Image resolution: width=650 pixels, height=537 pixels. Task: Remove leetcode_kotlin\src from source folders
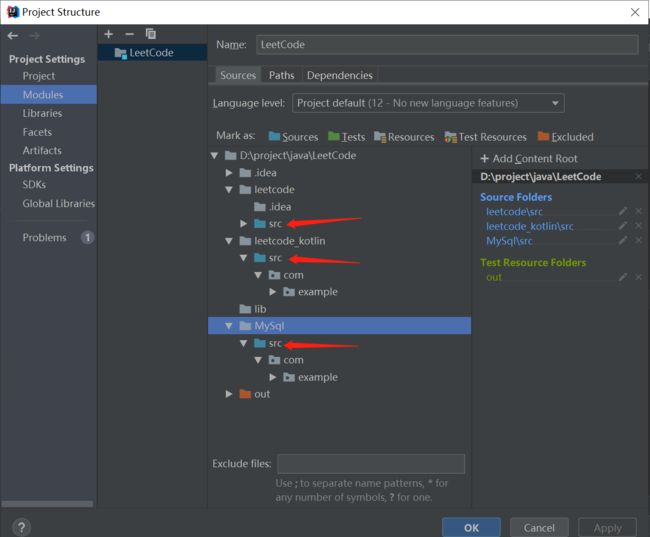click(638, 226)
